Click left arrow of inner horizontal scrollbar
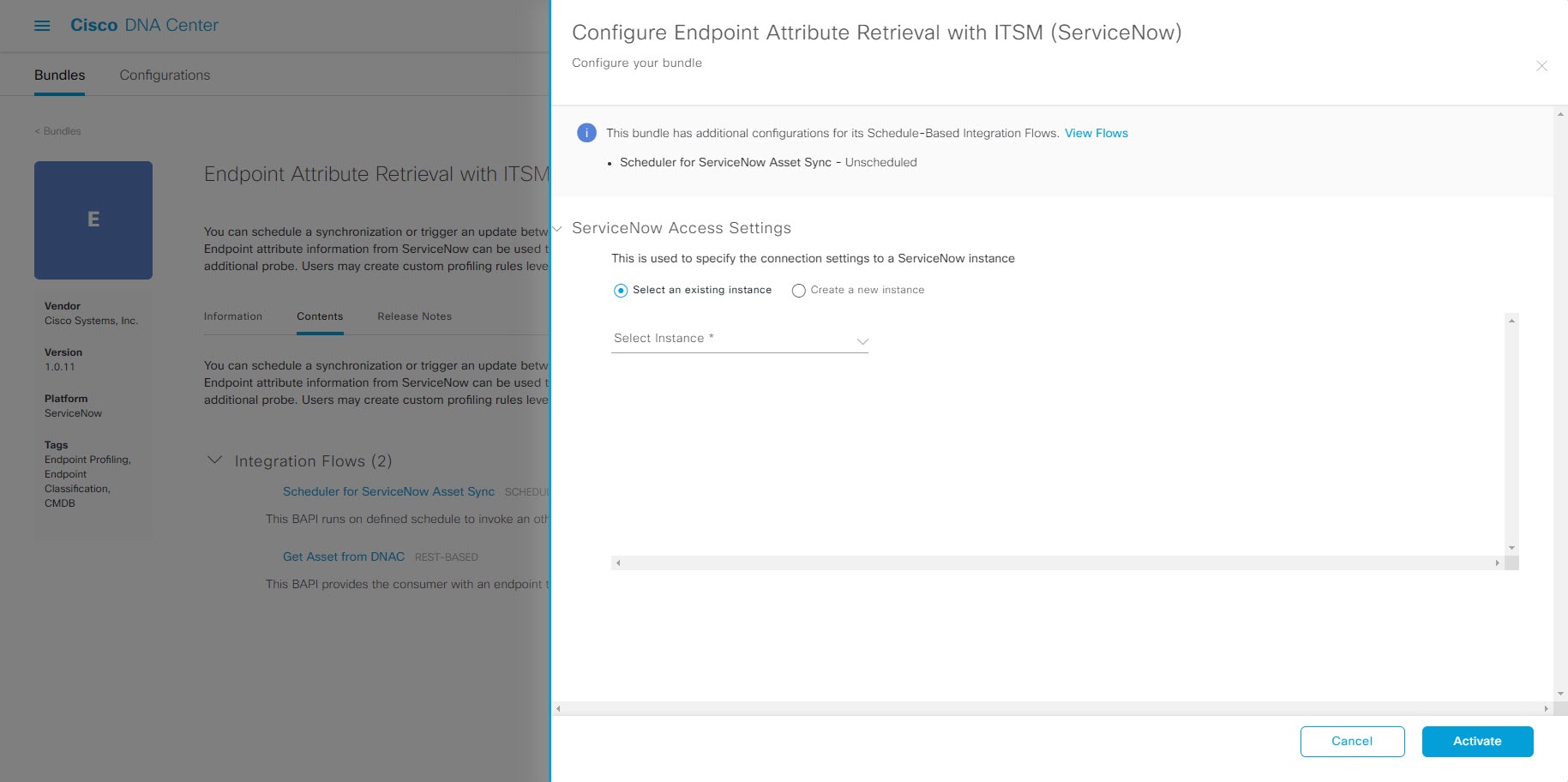 click(x=617, y=563)
